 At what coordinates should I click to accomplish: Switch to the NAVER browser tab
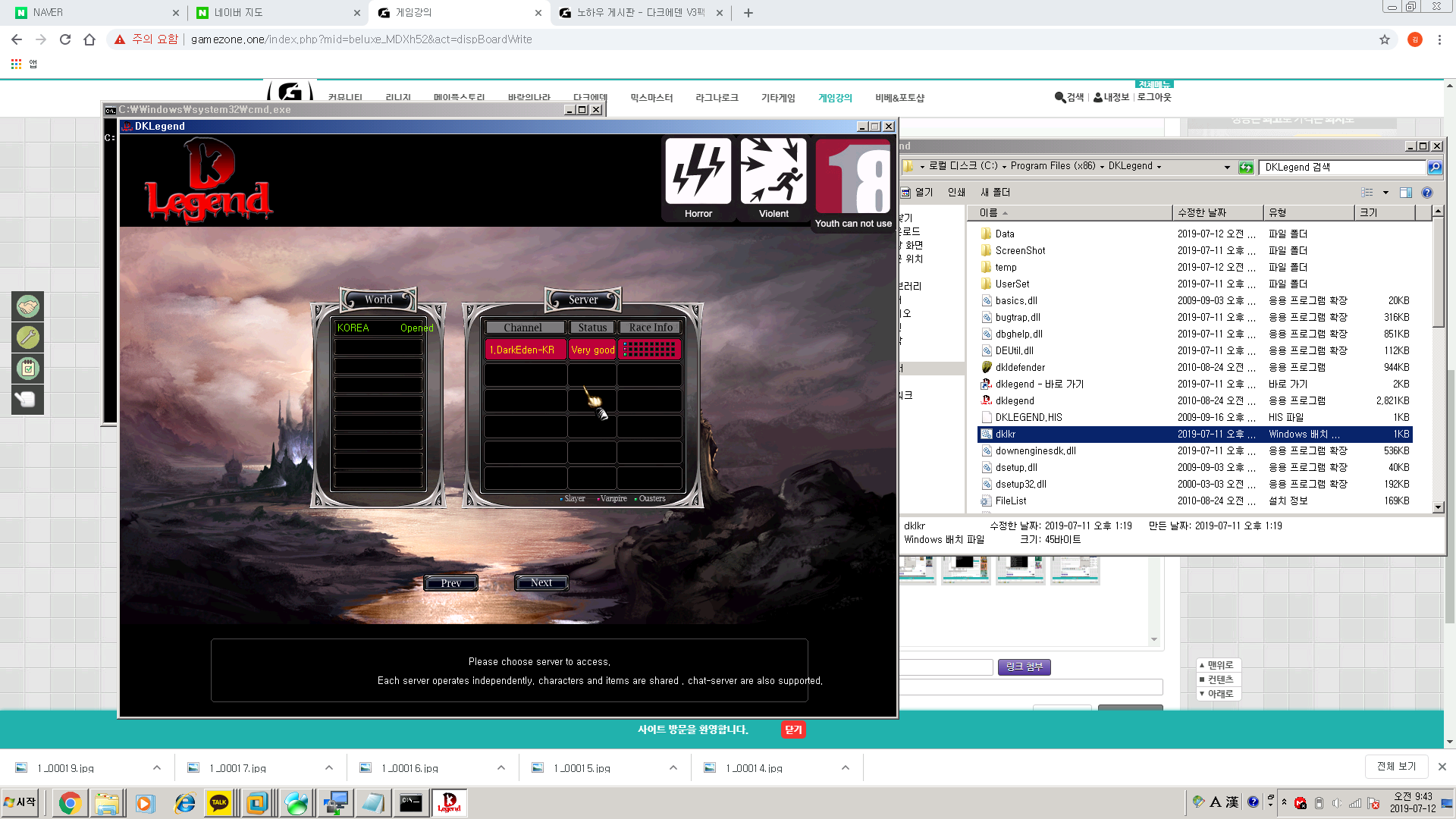click(x=96, y=12)
